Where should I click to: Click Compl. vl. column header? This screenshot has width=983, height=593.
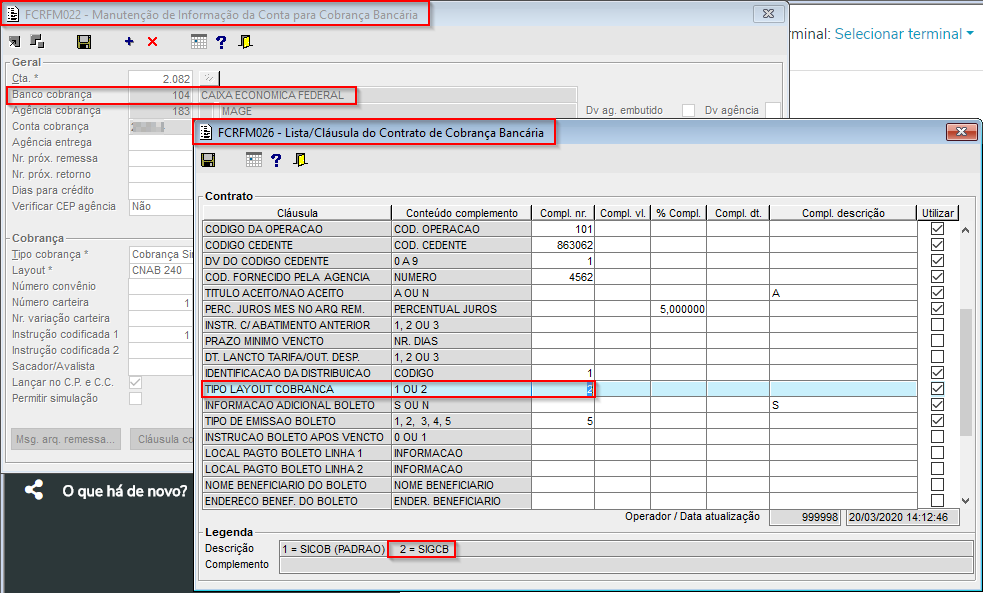pyautogui.click(x=623, y=213)
